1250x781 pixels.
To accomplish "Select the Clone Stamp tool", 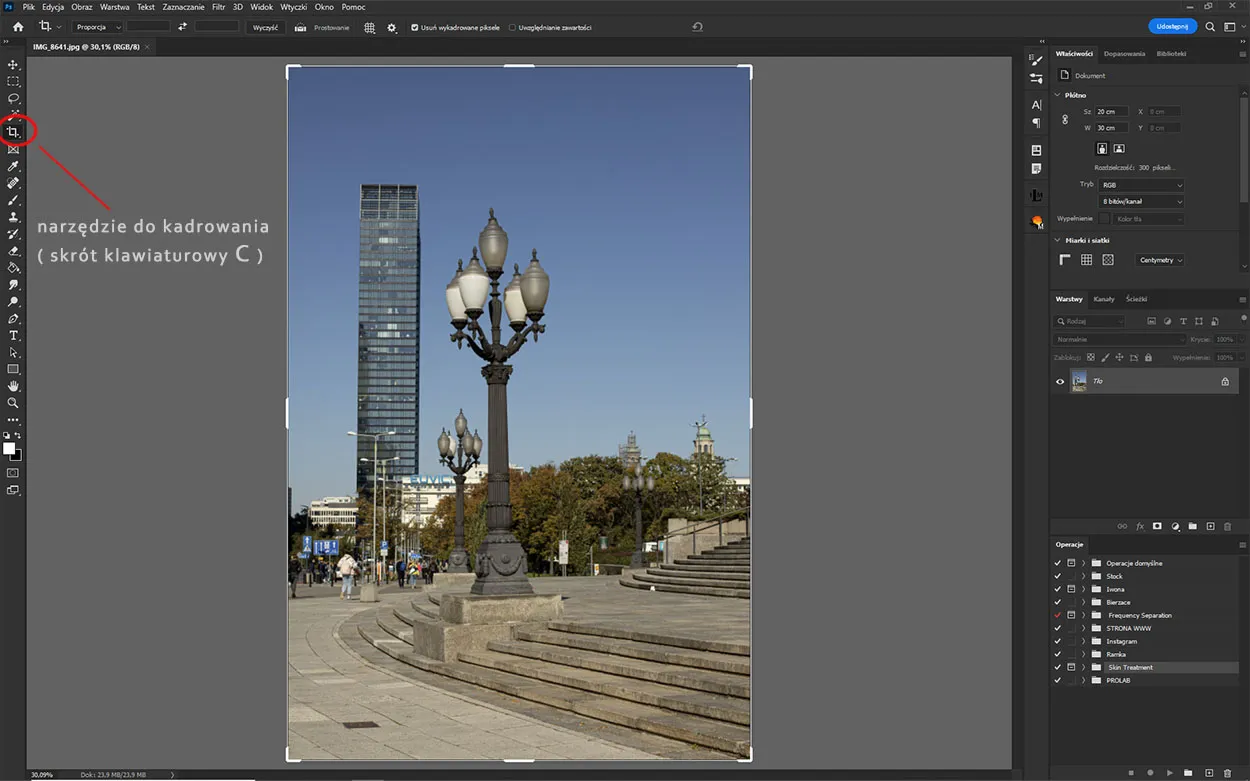I will 13,216.
